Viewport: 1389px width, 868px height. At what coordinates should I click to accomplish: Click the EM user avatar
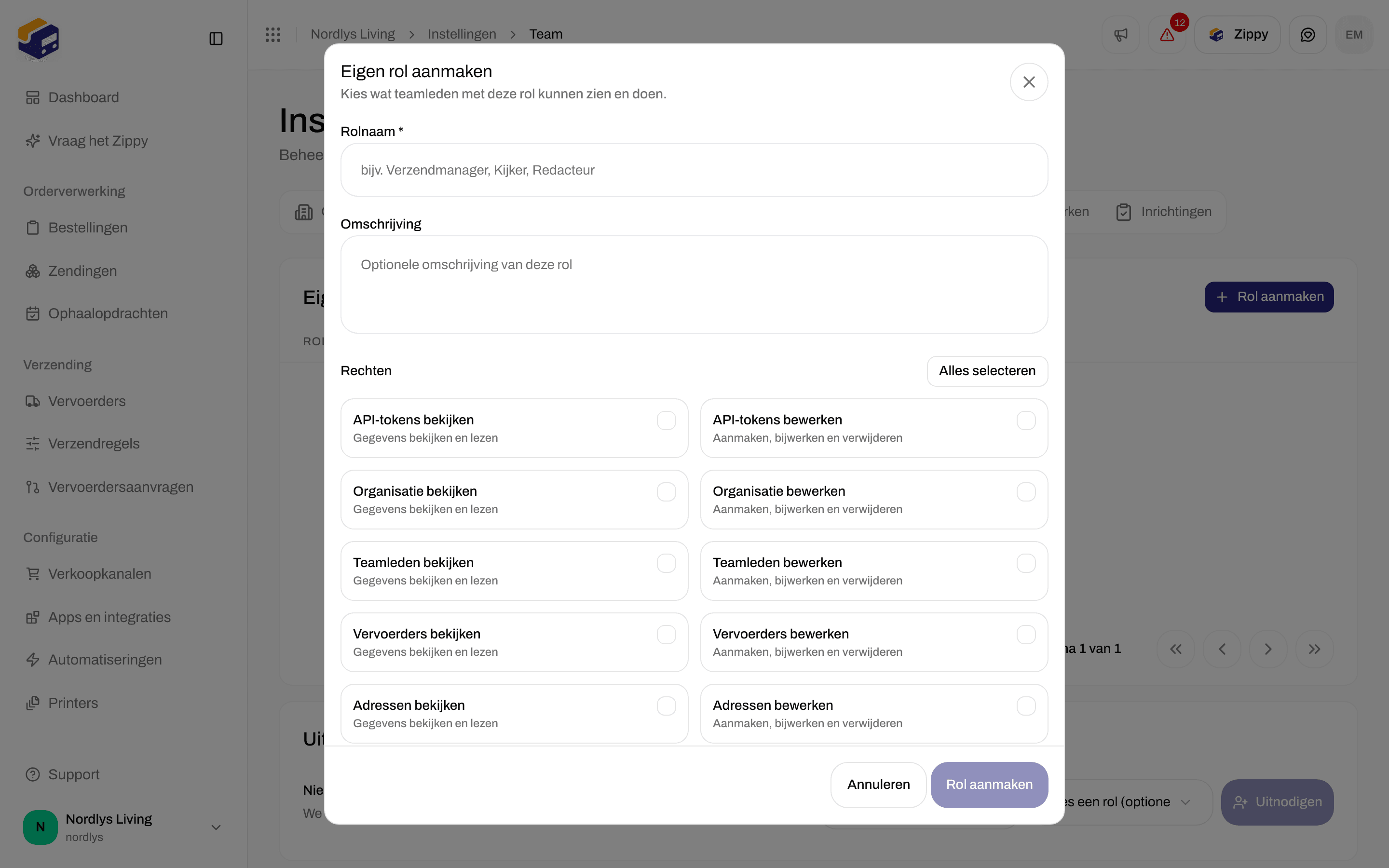point(1354,34)
